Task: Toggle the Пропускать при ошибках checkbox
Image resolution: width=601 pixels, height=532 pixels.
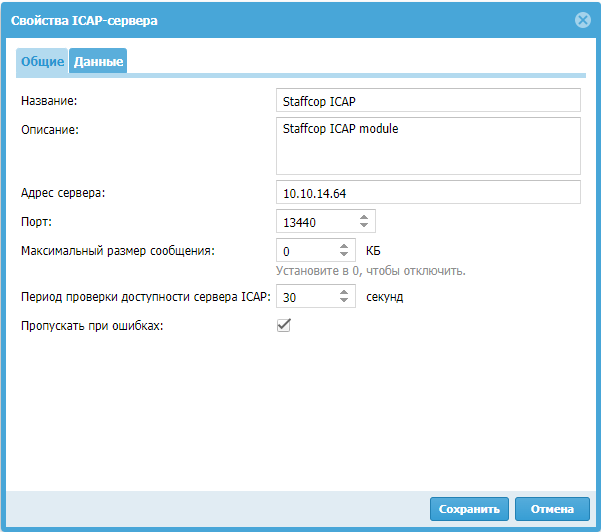Action: (283, 325)
